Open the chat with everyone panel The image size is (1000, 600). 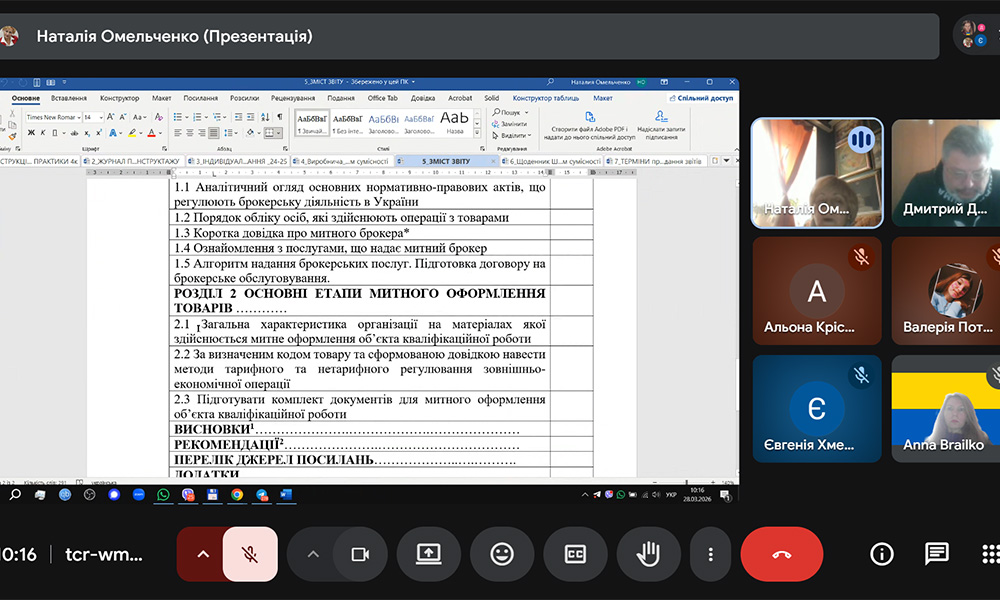(936, 554)
